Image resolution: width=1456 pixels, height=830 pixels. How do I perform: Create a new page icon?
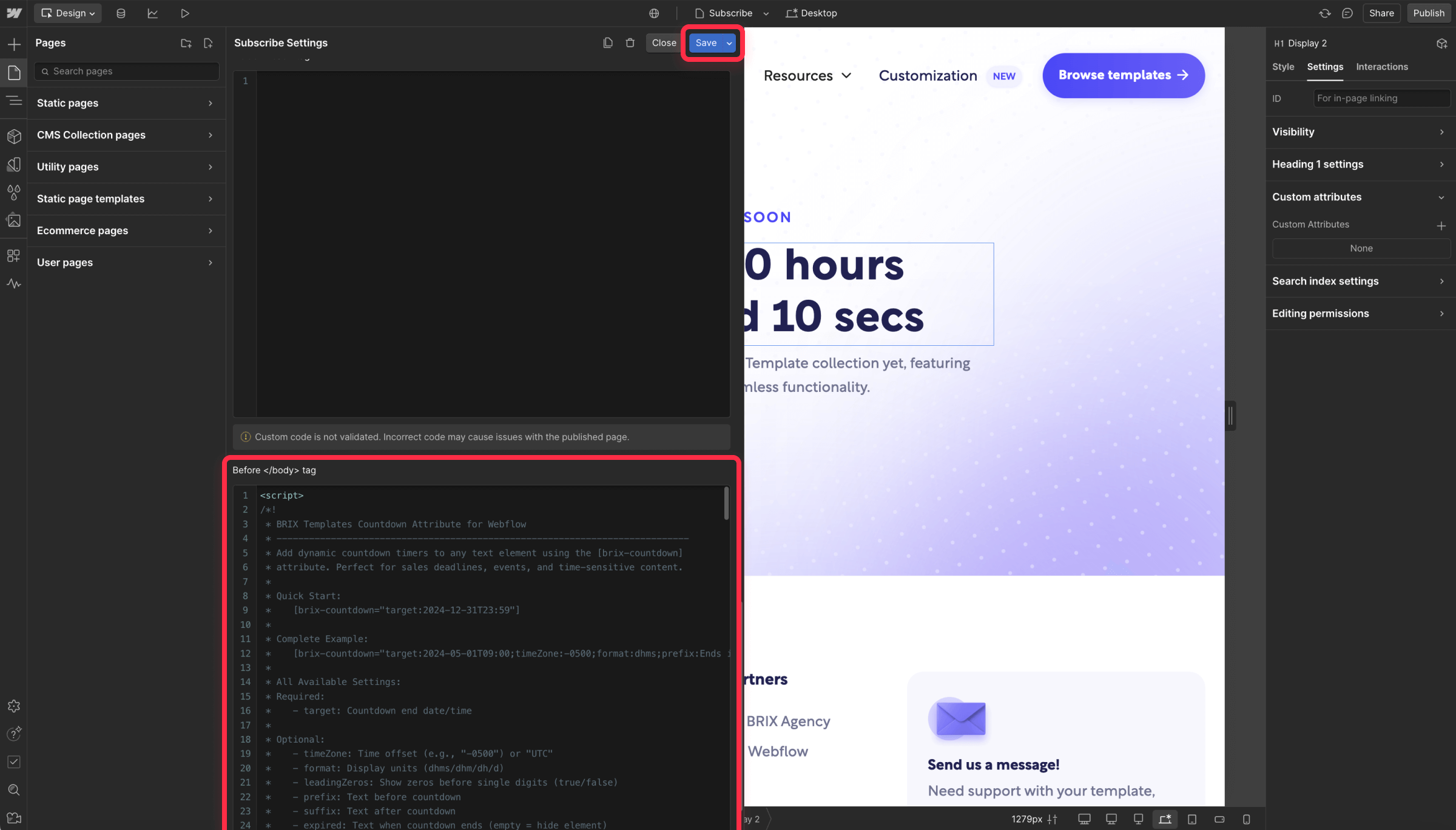[208, 43]
